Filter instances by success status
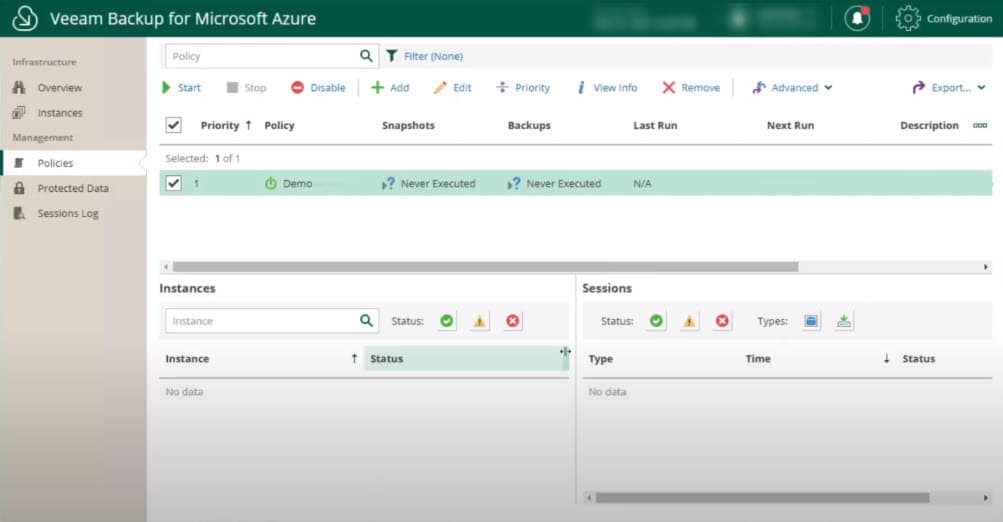This screenshot has width=1003, height=522. (x=446, y=321)
